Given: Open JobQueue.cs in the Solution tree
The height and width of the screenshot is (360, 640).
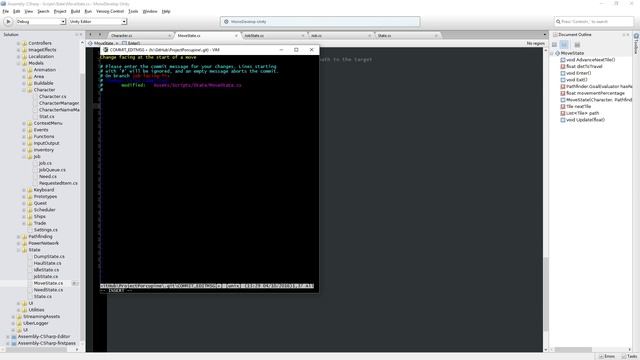Looking at the screenshot, I should pos(52,170).
